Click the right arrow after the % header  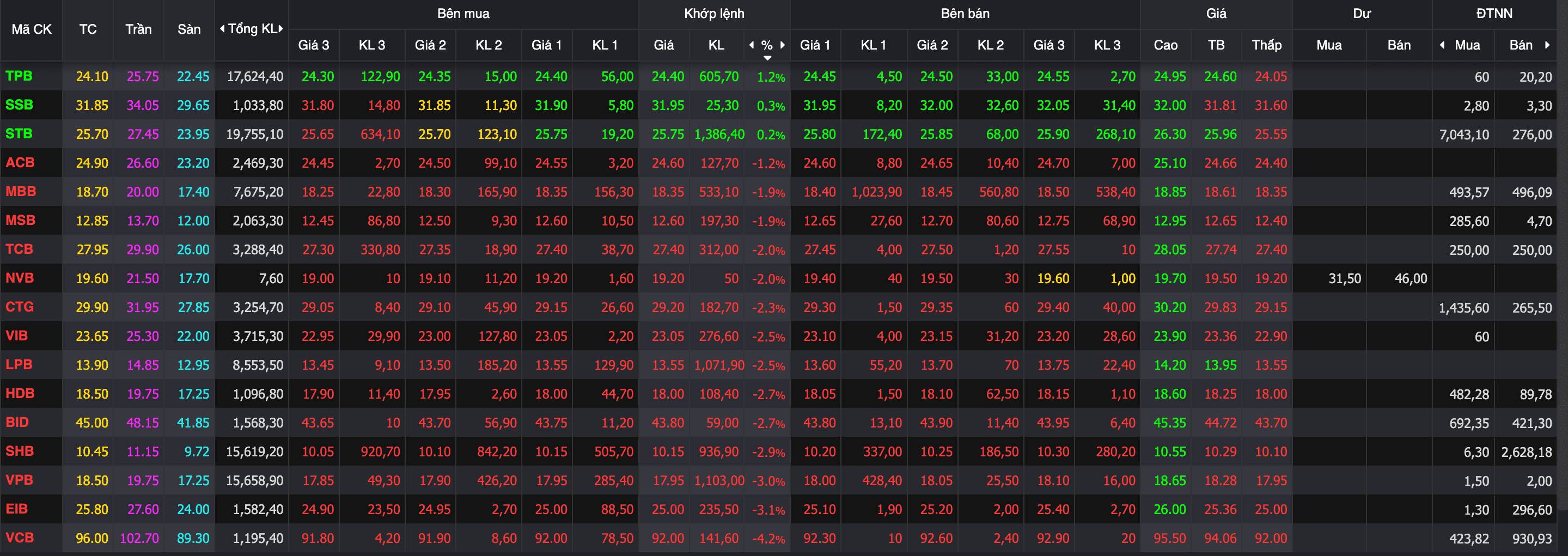(x=782, y=45)
